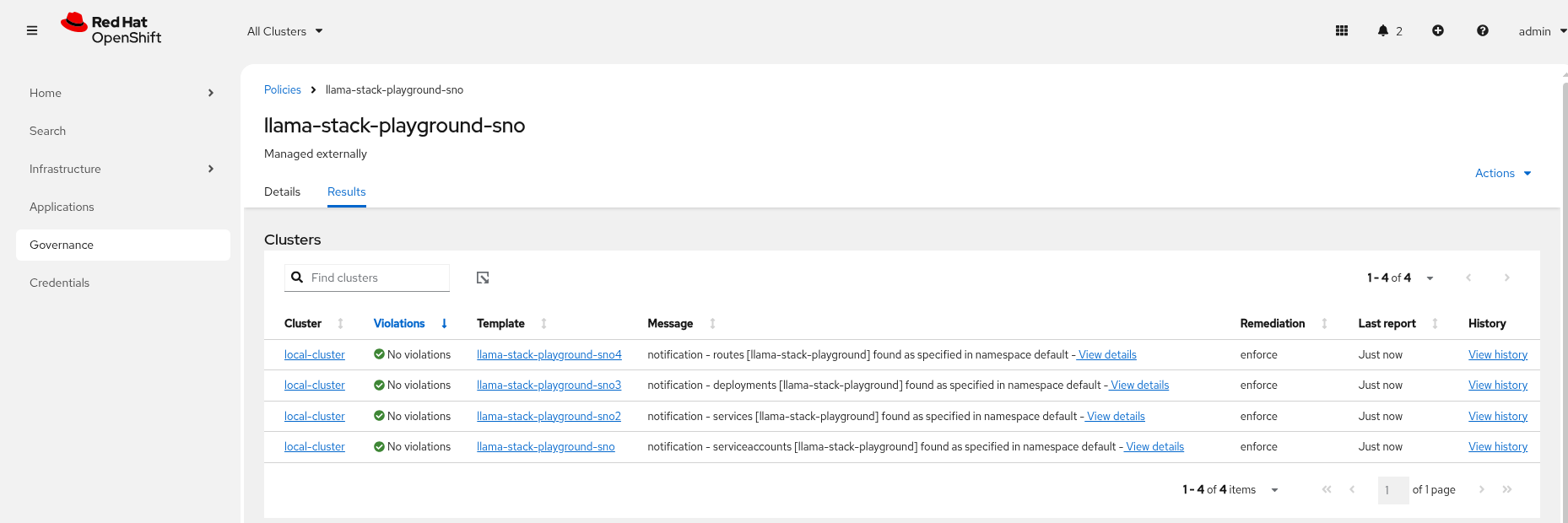Click the plus add icon in header

click(x=1438, y=31)
